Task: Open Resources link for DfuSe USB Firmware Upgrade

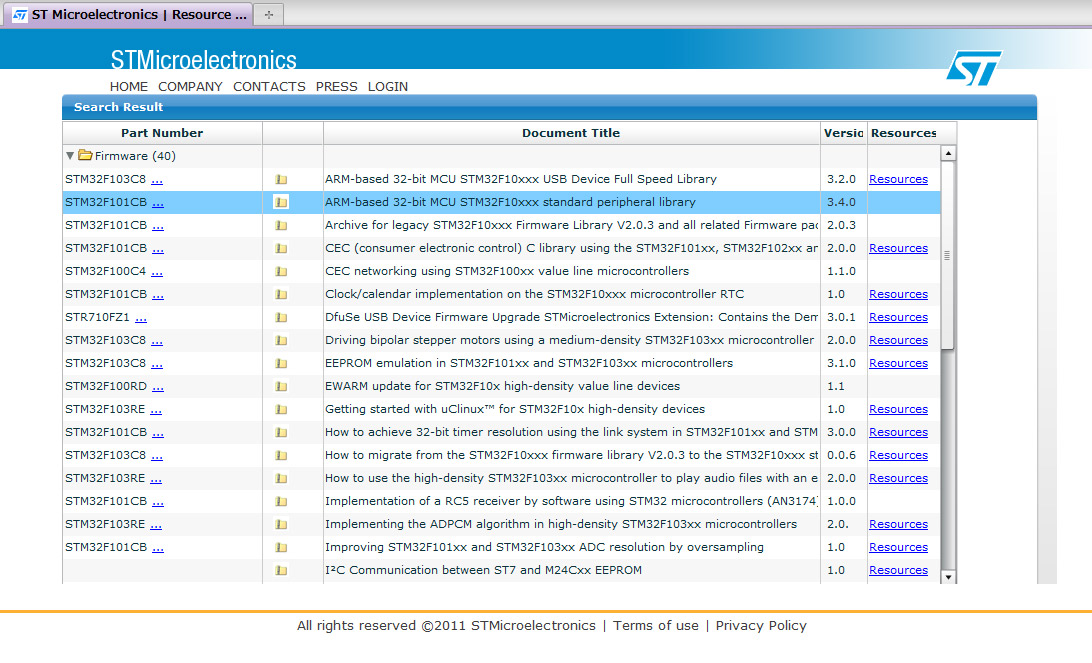Action: point(898,317)
